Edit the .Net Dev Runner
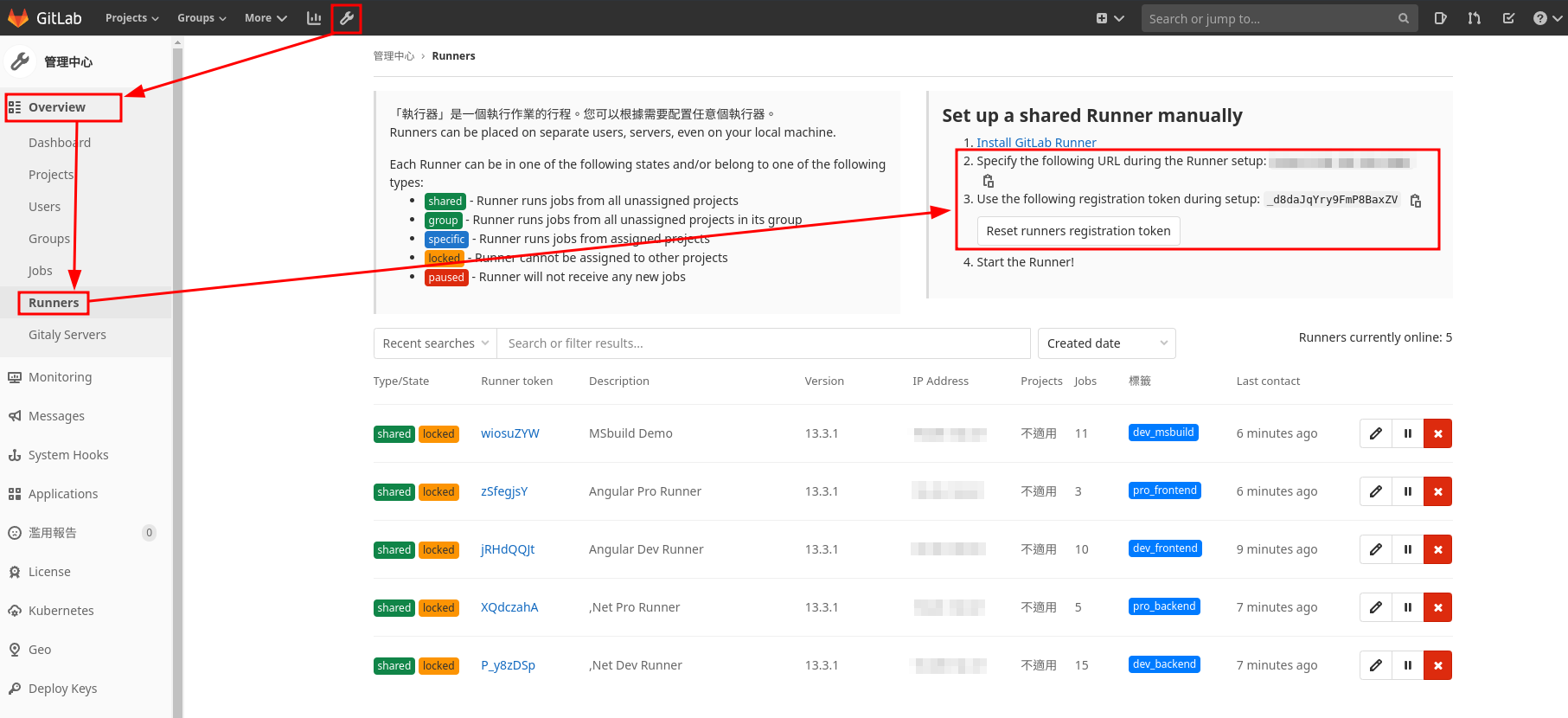1568x718 pixels. tap(1376, 665)
